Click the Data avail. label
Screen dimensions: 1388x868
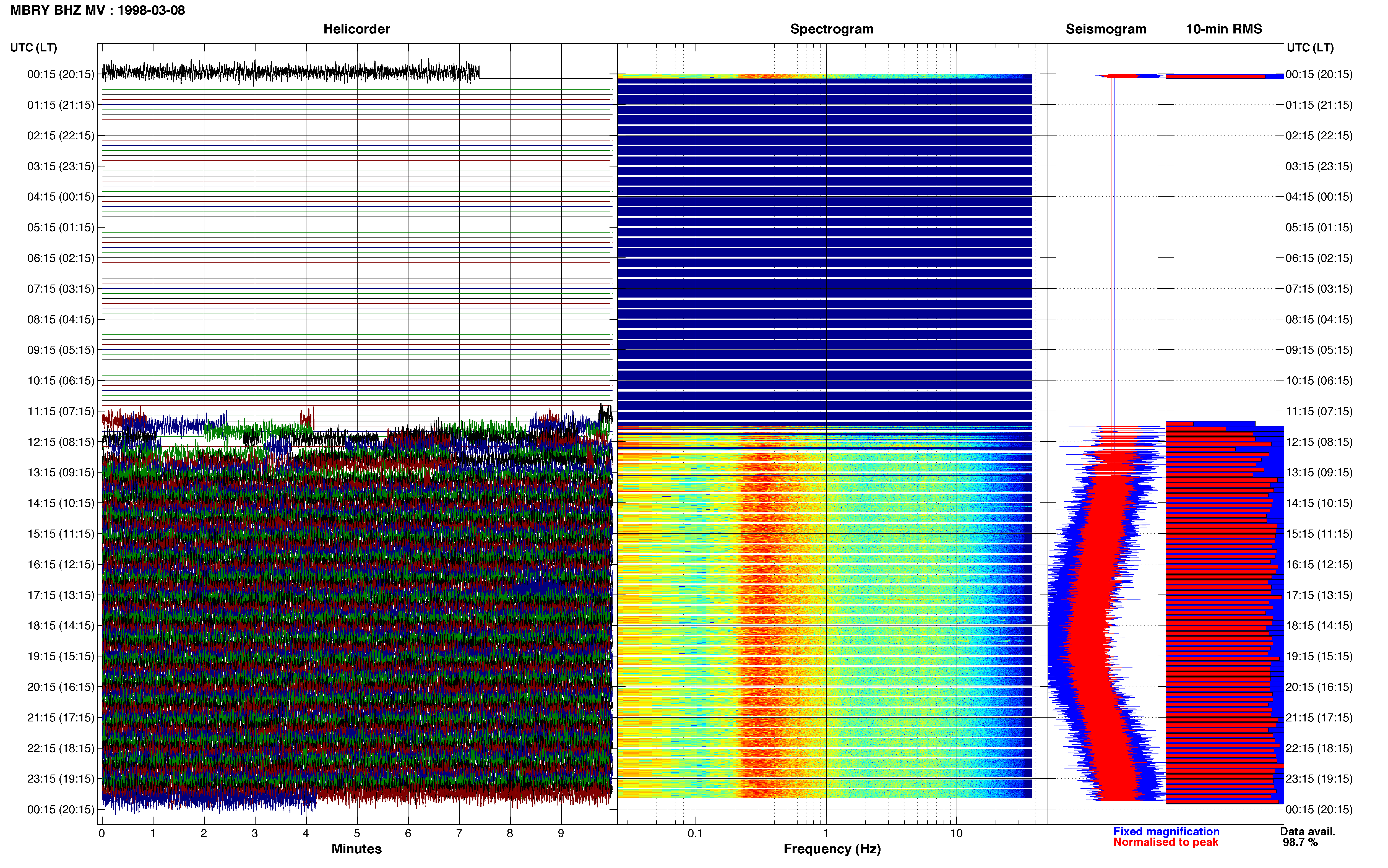(1308, 831)
